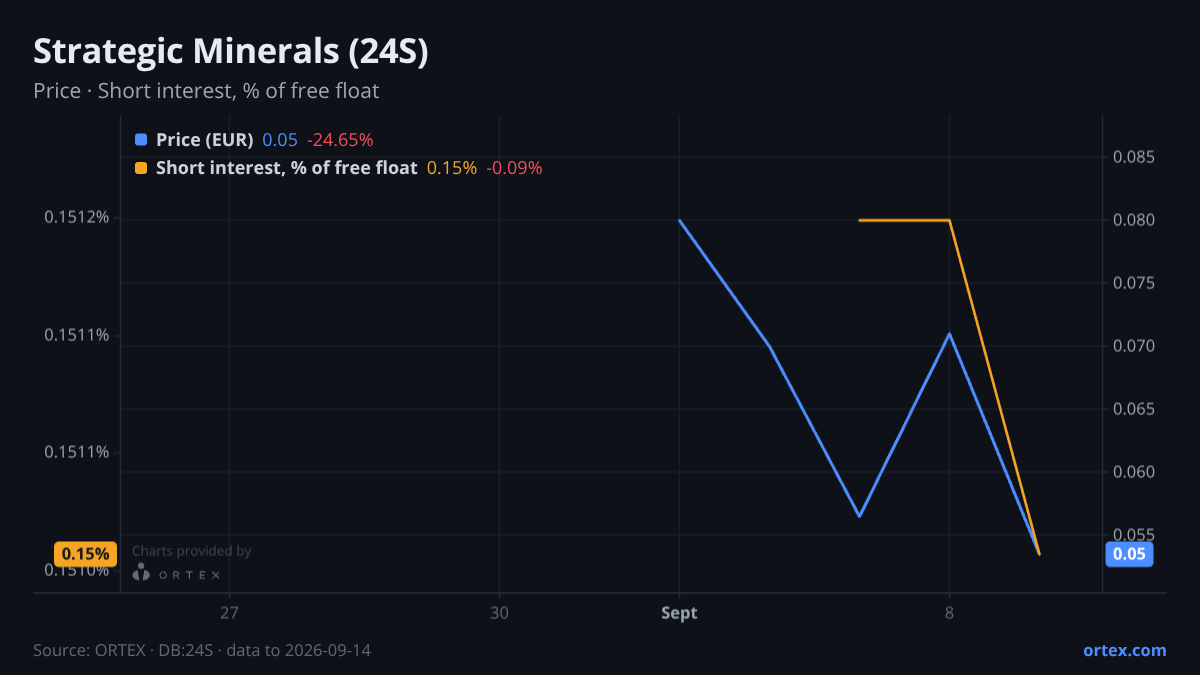Viewport: 1200px width, 675px height.
Task: Click the blue Price legend swatch
Action: 140,140
